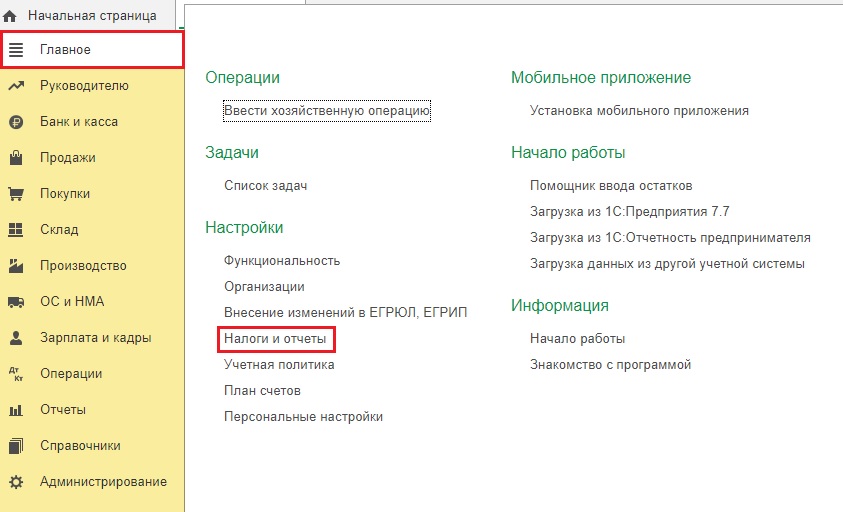Open the Зарплата и кадры section
Screen dimensions: 843x512
tap(96, 338)
